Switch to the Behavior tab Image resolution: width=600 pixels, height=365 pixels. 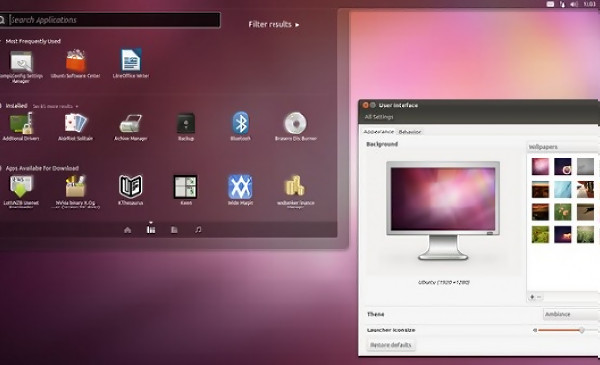pyautogui.click(x=409, y=132)
